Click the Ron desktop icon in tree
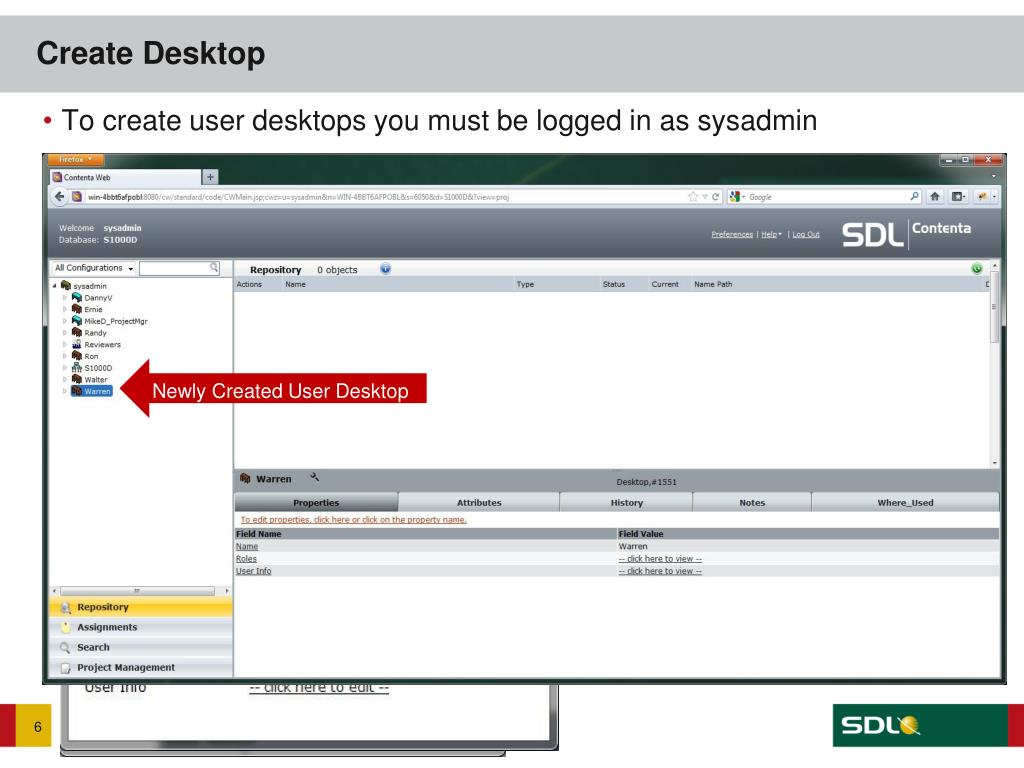The height and width of the screenshot is (768, 1024). [76, 357]
